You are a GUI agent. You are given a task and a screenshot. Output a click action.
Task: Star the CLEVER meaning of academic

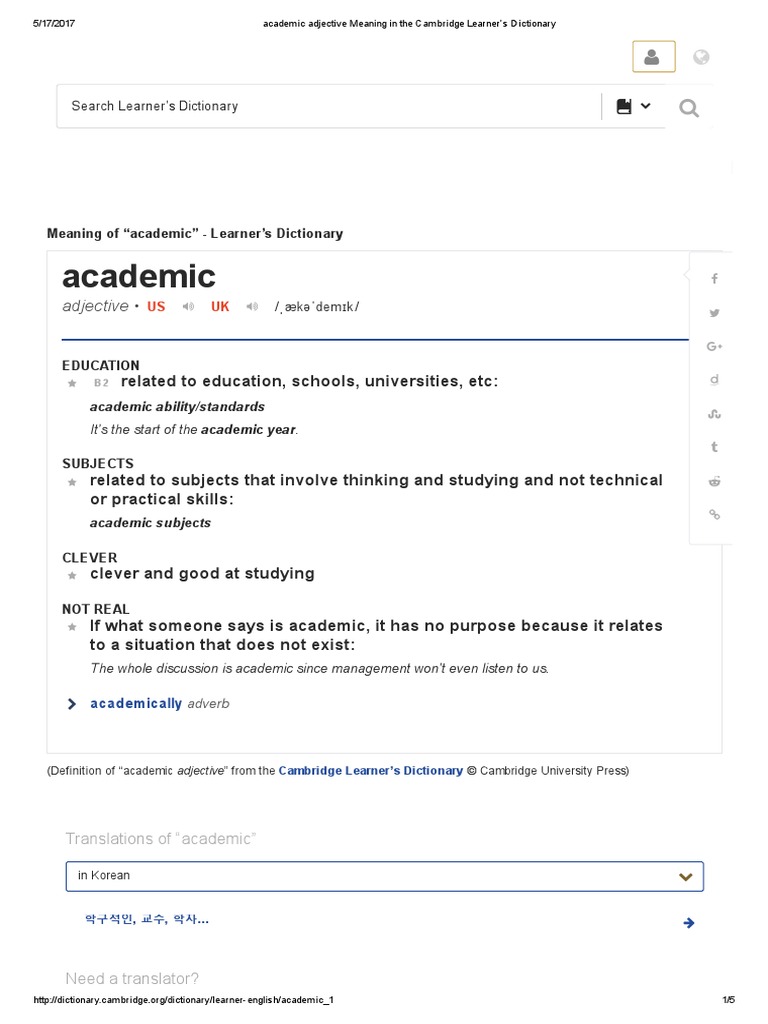(x=72, y=575)
